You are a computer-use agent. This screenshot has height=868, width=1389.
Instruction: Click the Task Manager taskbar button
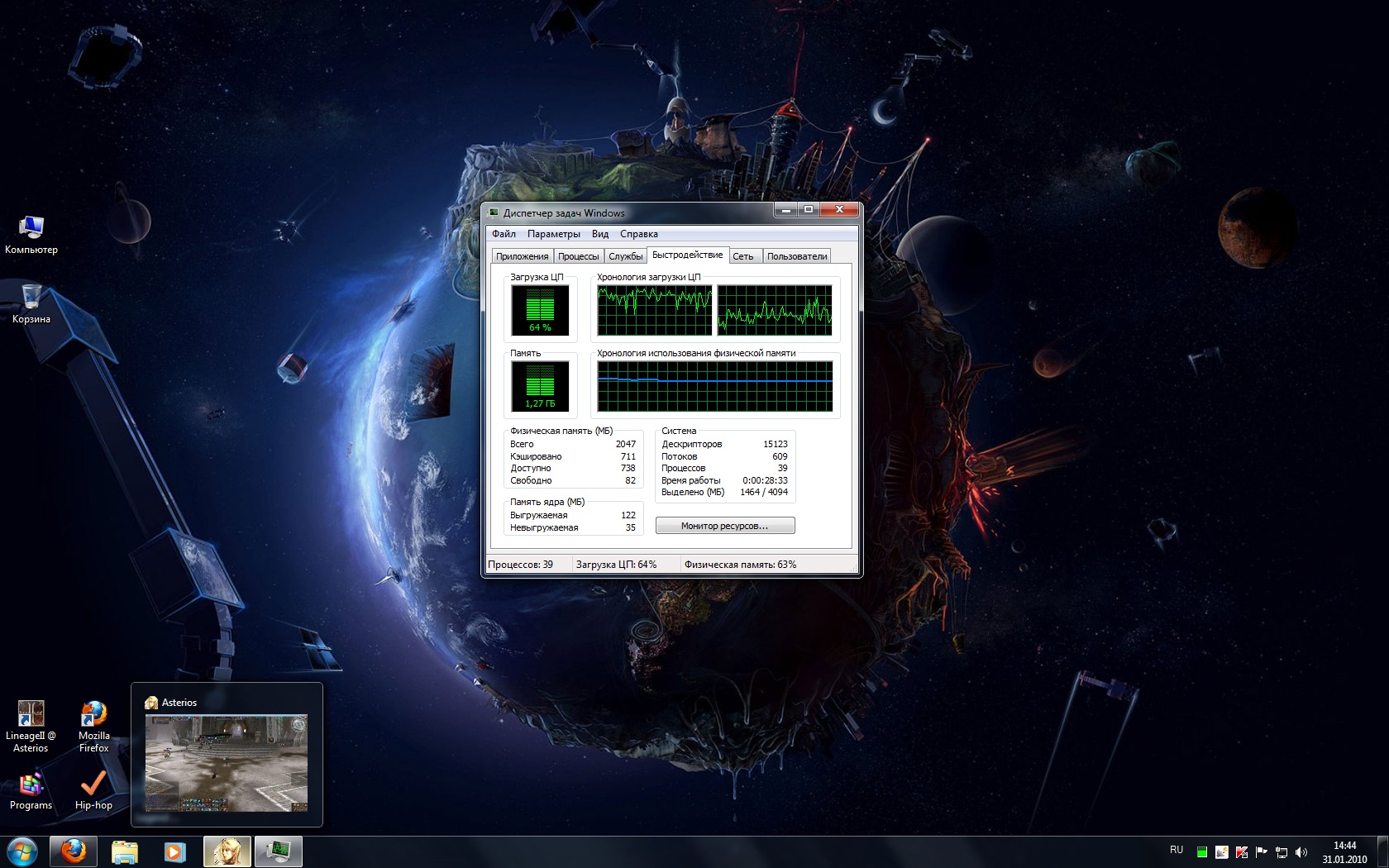tap(279, 851)
